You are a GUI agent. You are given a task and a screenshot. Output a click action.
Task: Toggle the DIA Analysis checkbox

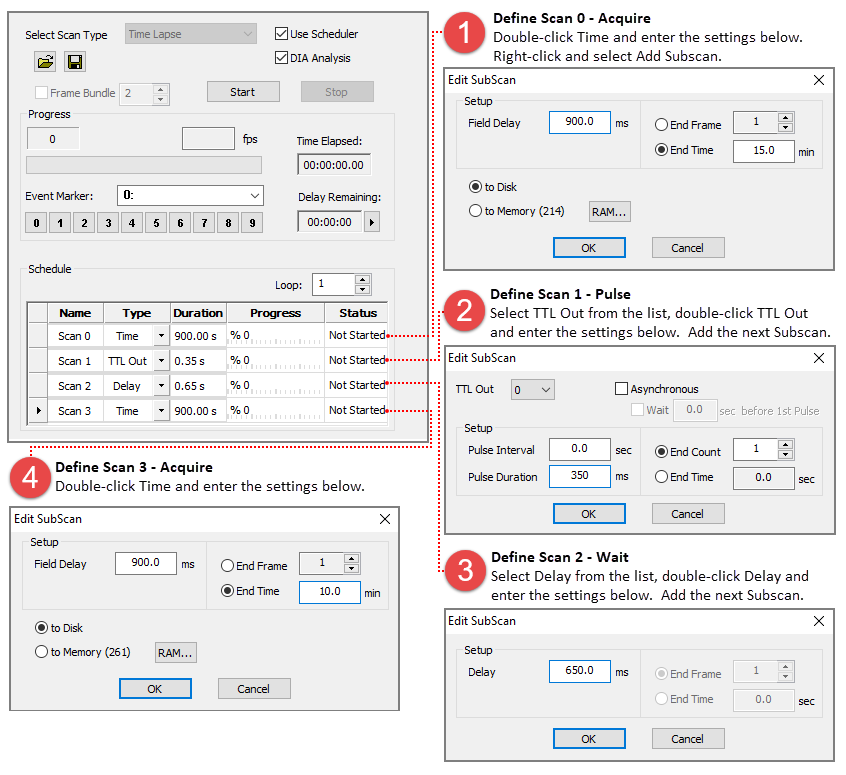click(282, 58)
